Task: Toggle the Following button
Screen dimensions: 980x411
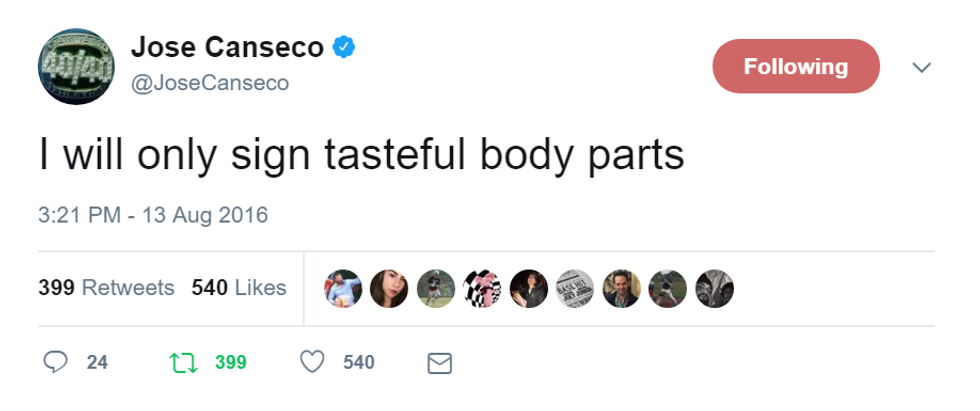Action: pyautogui.click(x=795, y=67)
